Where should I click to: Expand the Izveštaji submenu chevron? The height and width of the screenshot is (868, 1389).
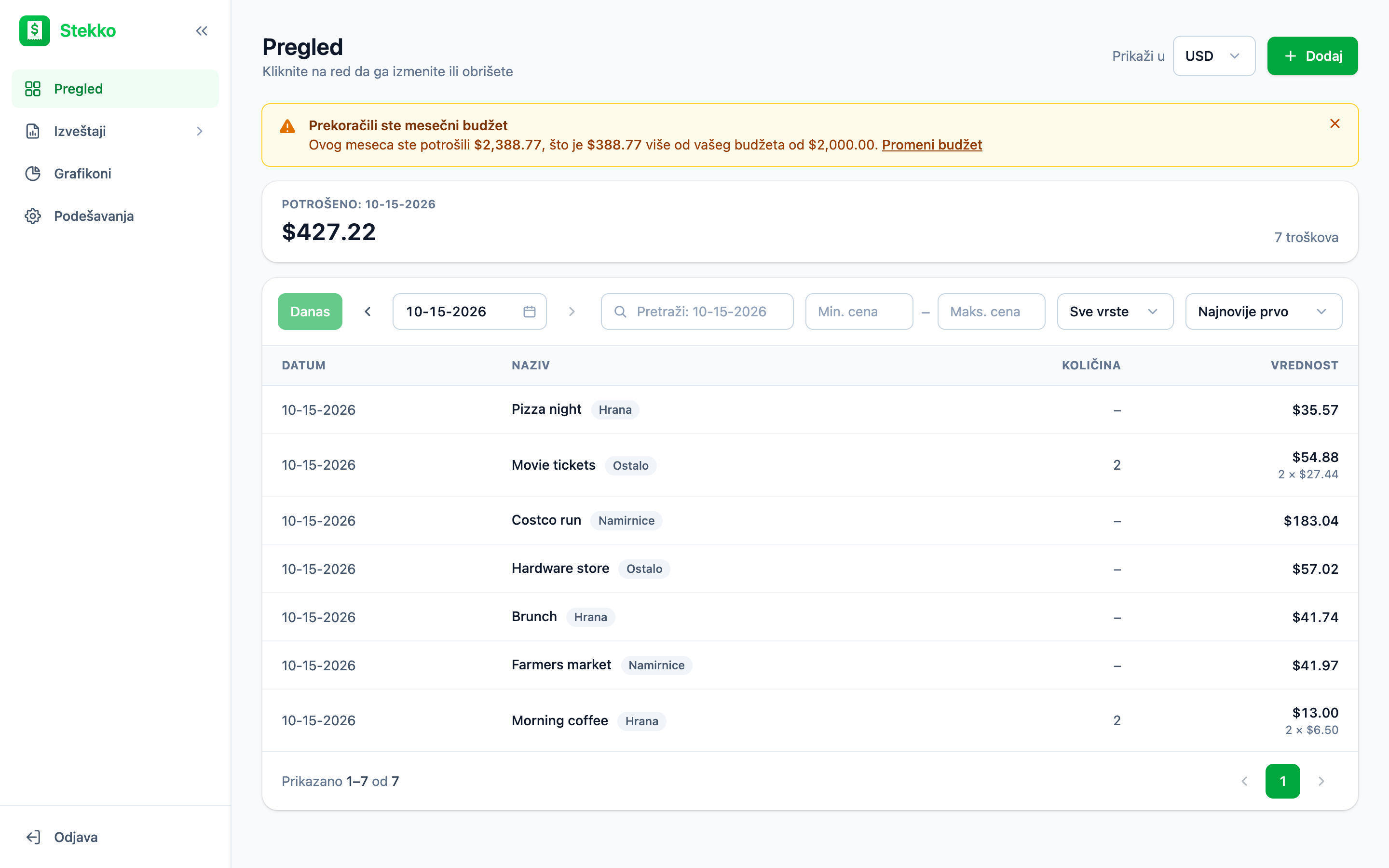[200, 132]
